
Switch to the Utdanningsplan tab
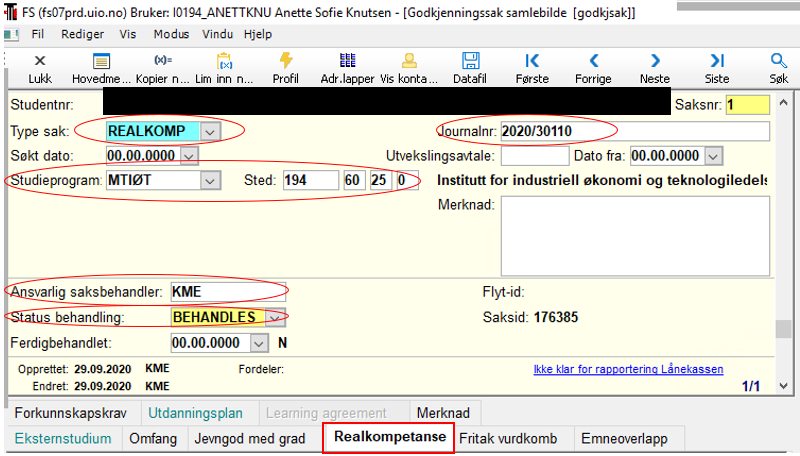click(195, 413)
